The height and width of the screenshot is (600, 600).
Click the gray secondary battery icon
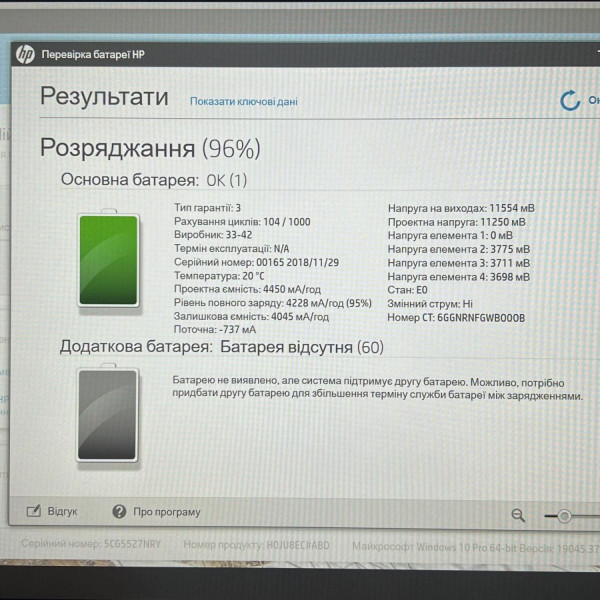point(108,414)
